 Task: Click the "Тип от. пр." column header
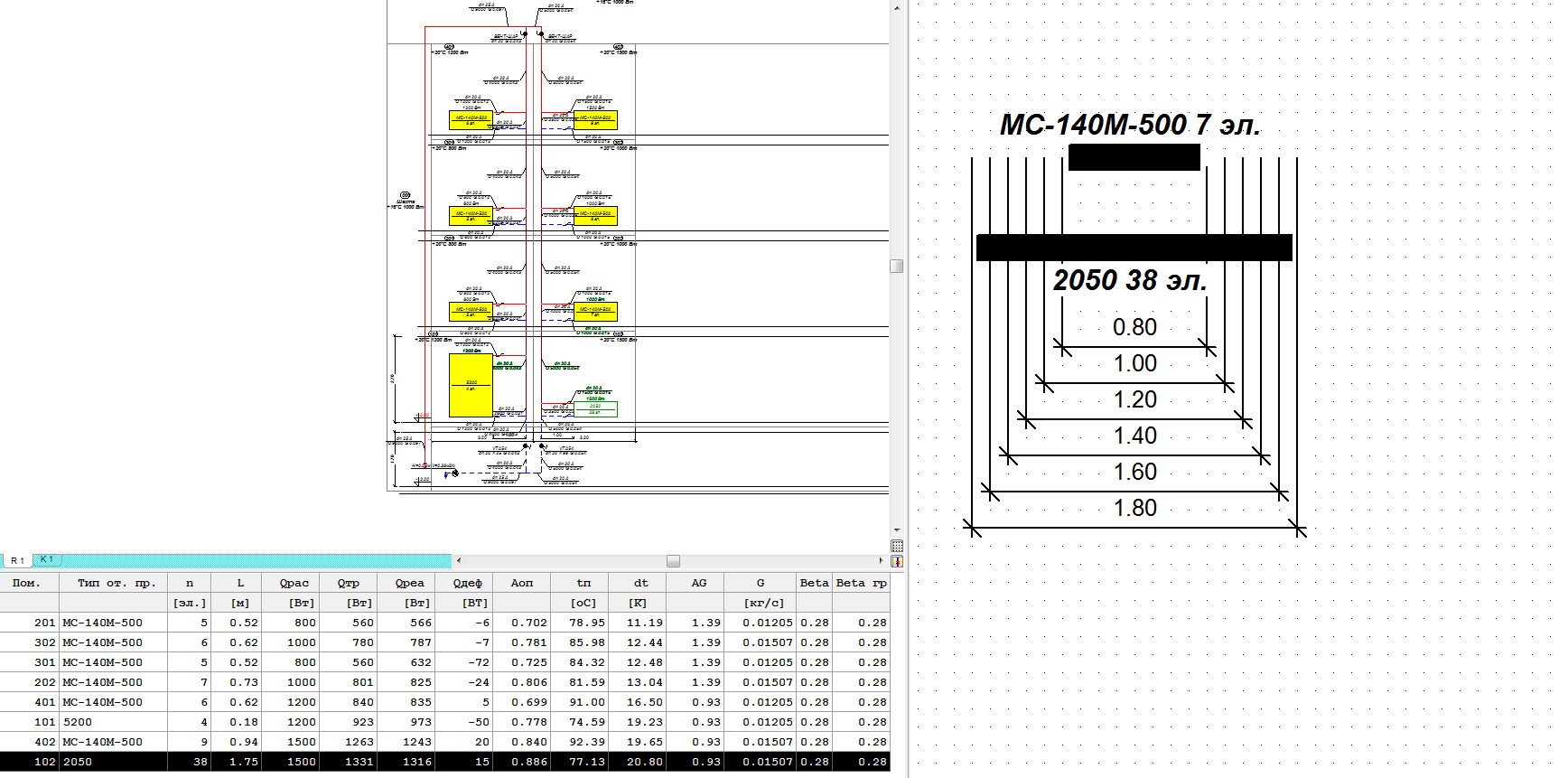[117, 583]
